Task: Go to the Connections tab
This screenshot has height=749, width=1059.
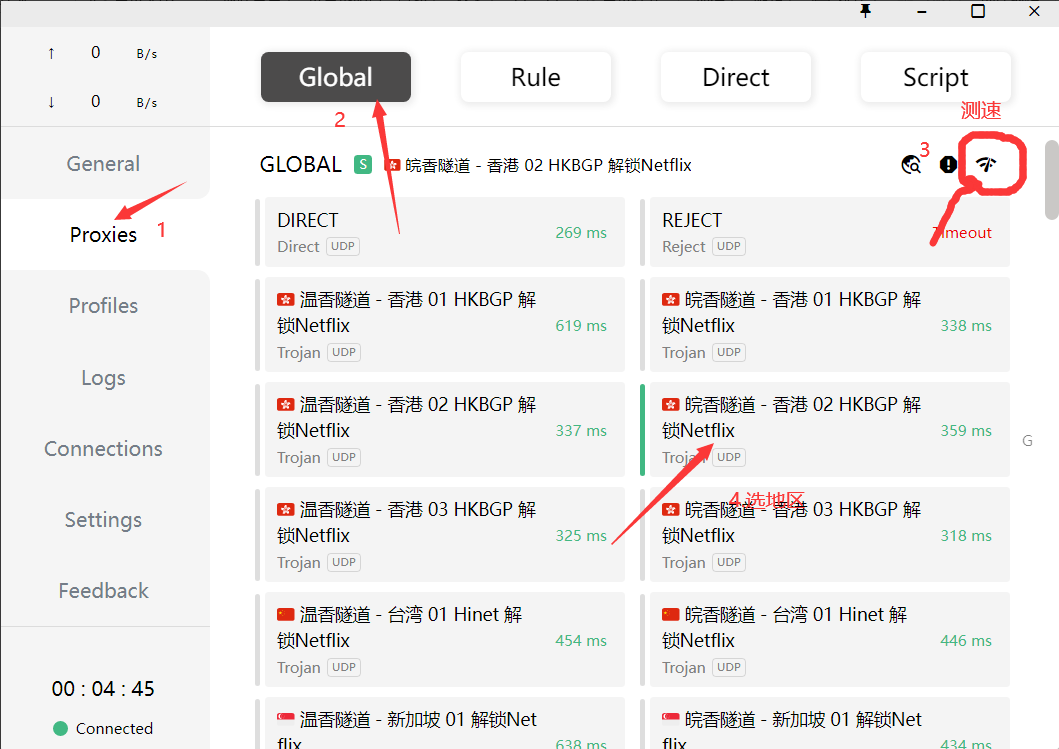Action: [x=103, y=449]
